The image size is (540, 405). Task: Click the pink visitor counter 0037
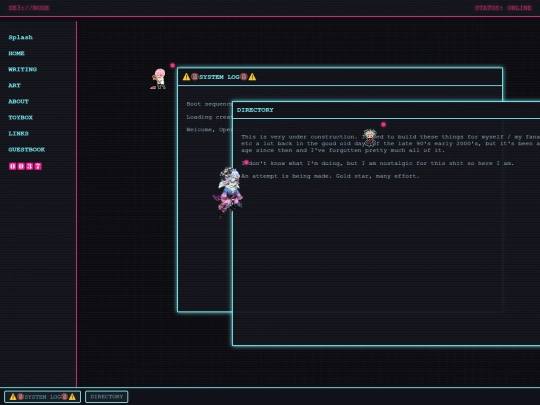point(25,166)
